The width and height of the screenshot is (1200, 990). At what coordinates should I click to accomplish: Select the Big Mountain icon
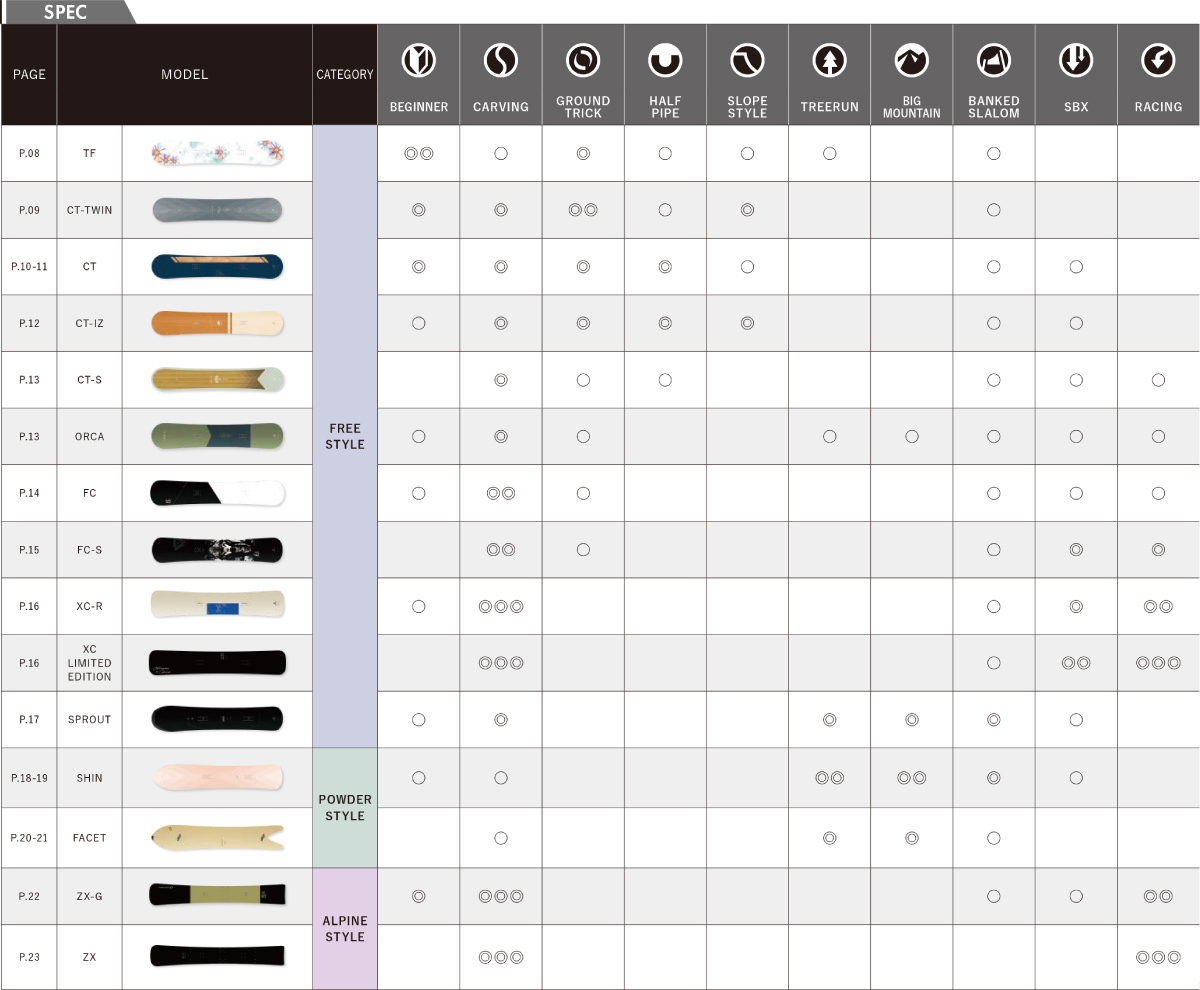point(911,62)
